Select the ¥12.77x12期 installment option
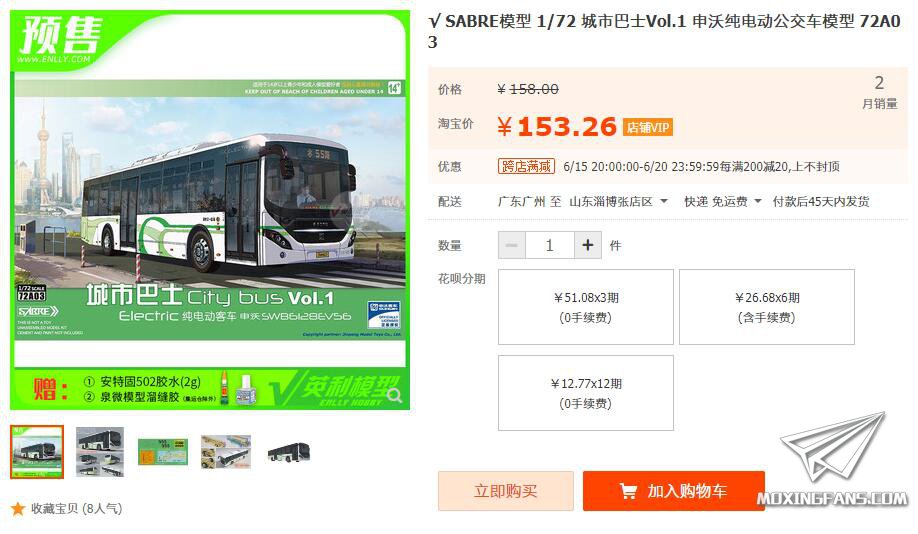The height and width of the screenshot is (534, 918). tap(586, 393)
